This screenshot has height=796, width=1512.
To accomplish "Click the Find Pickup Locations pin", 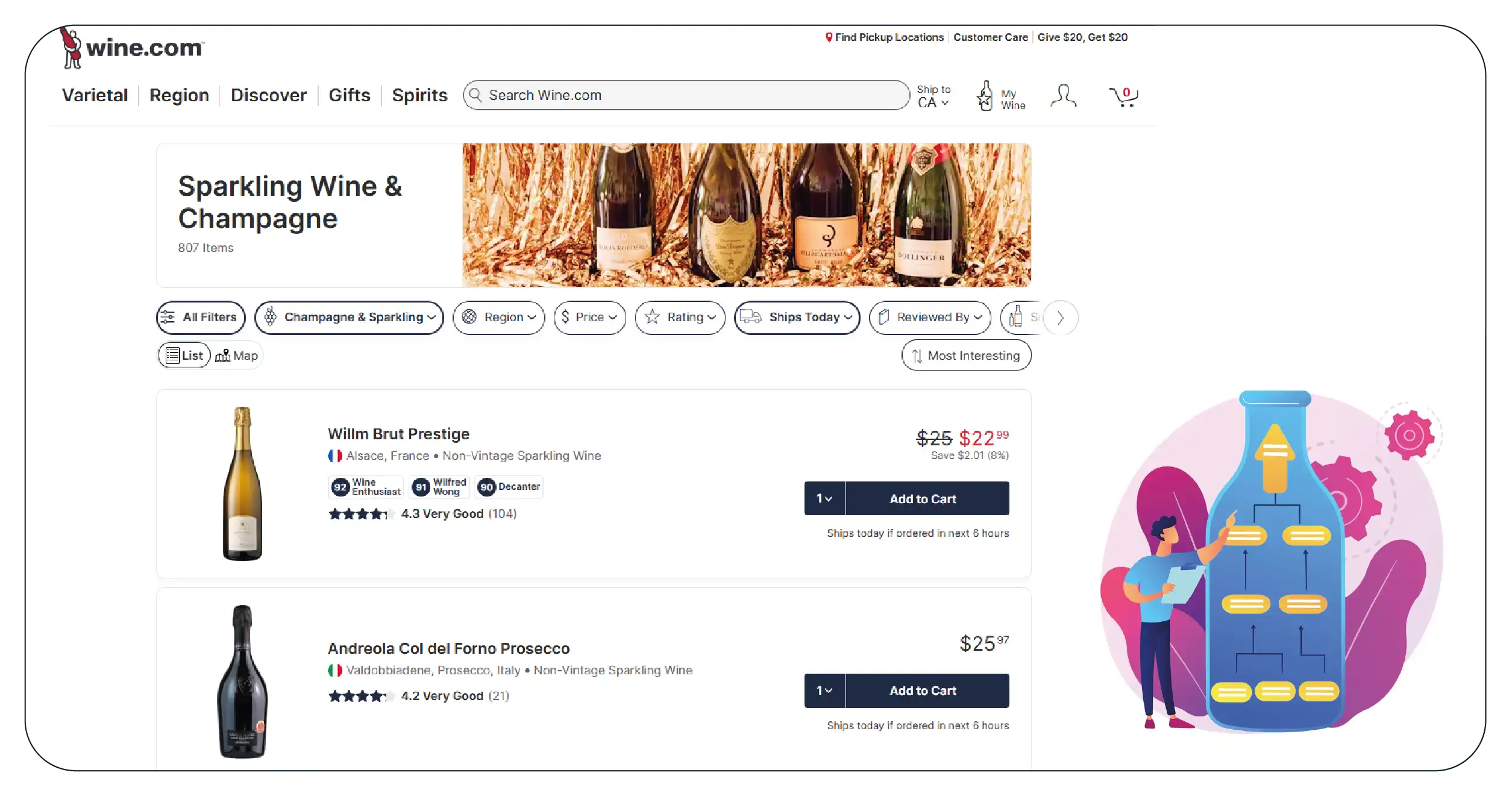I will pyautogui.click(x=829, y=37).
